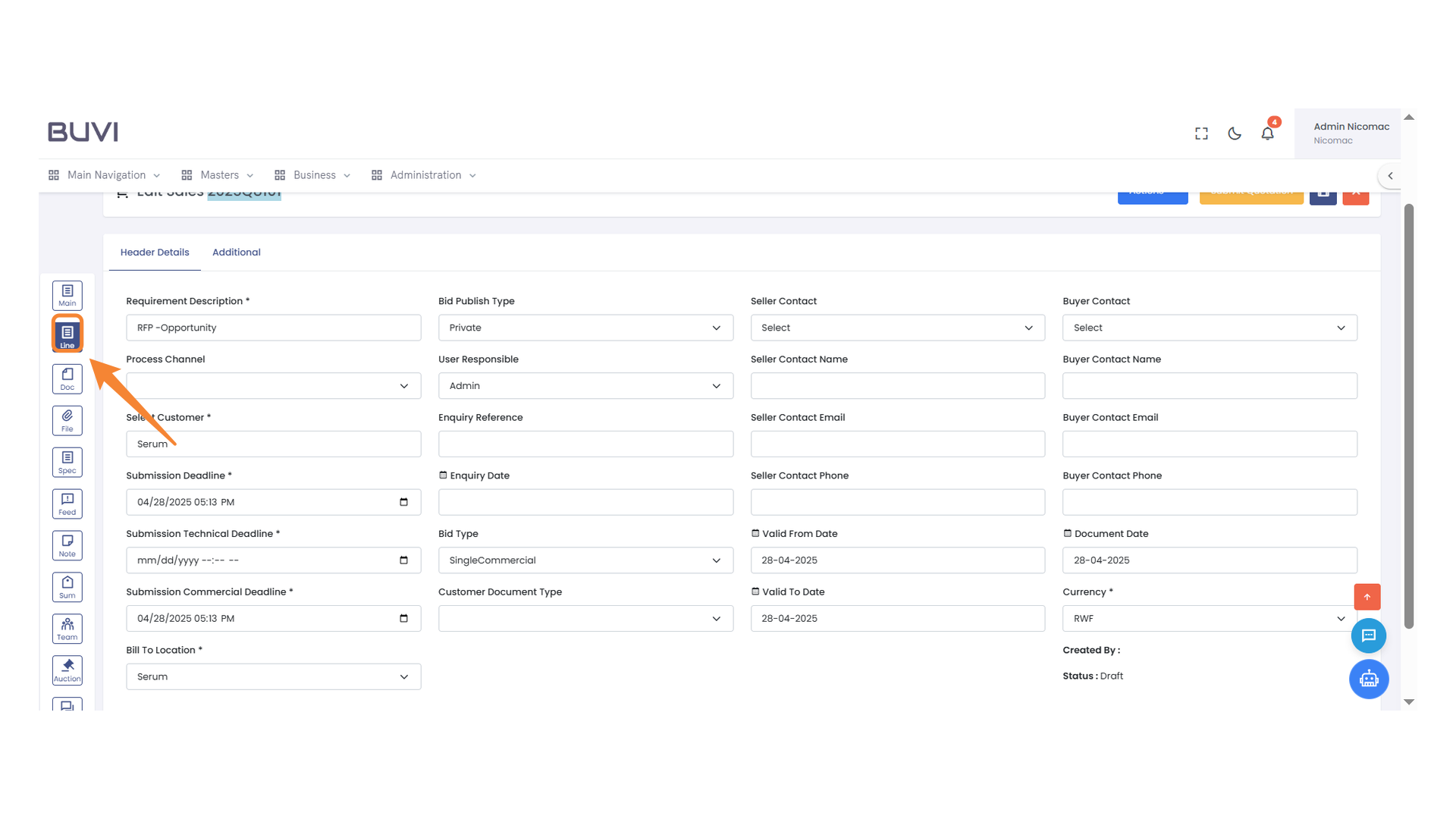Image resolution: width=1456 pixels, height=819 pixels.
Task: Switch to the Additional tab
Action: (236, 253)
